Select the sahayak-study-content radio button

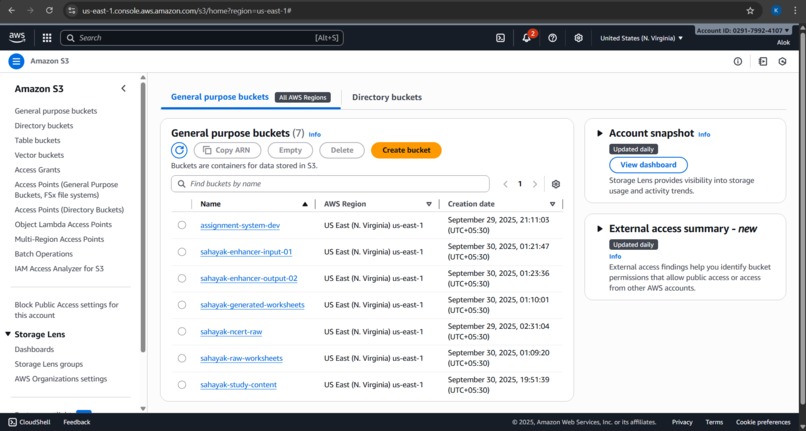point(182,385)
